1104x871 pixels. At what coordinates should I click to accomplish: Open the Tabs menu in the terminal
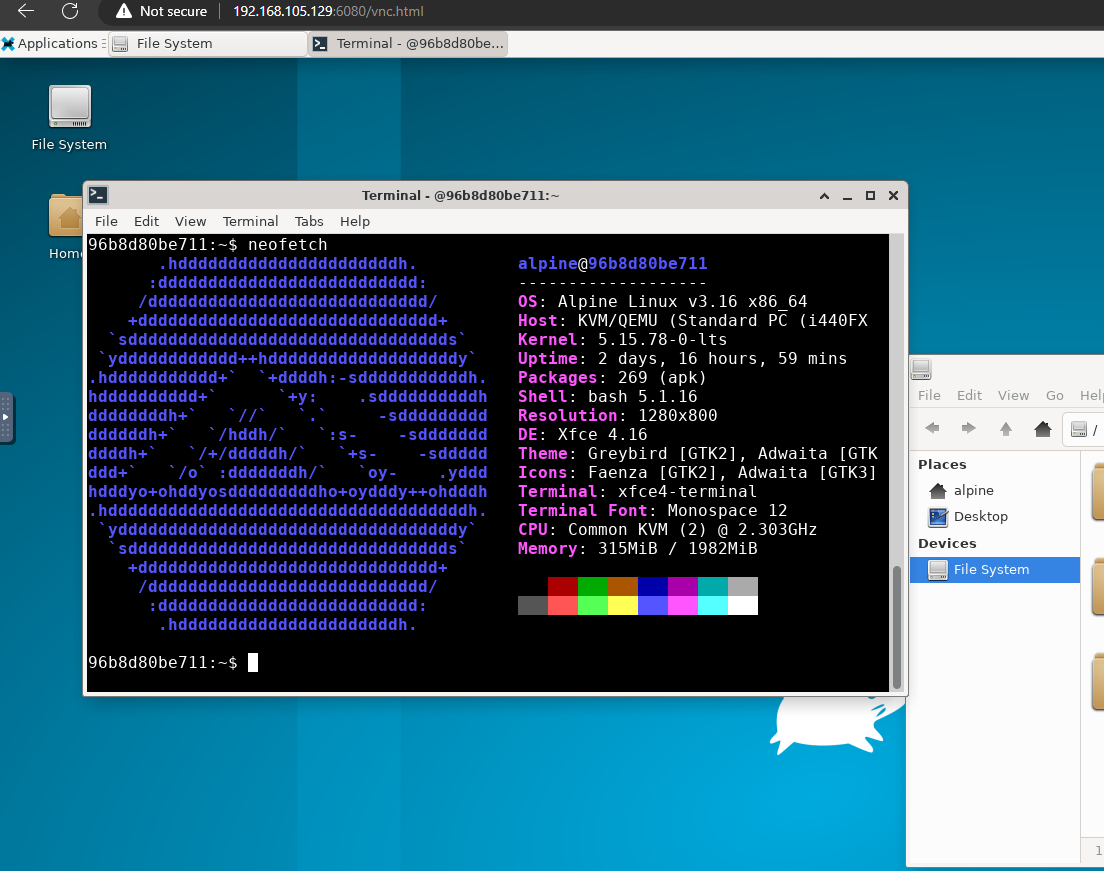[x=309, y=221]
